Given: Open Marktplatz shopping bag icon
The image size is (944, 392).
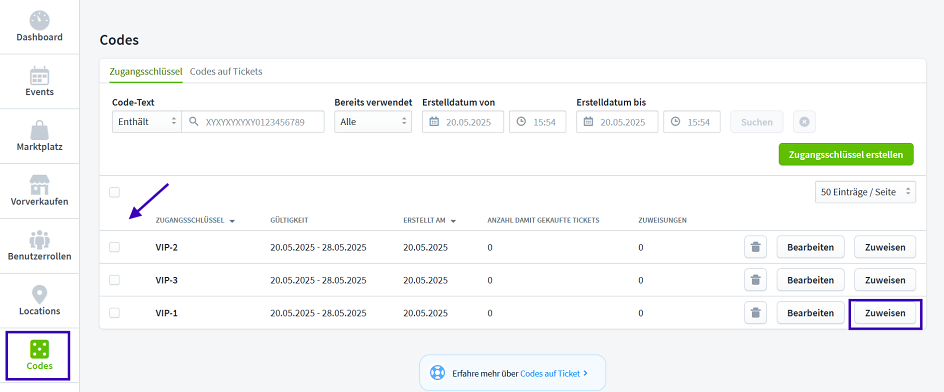Looking at the screenshot, I should click(39, 130).
